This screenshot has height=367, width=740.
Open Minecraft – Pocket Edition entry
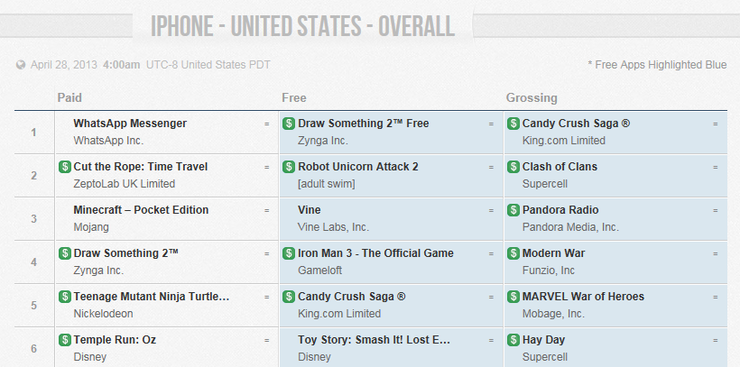point(141,210)
